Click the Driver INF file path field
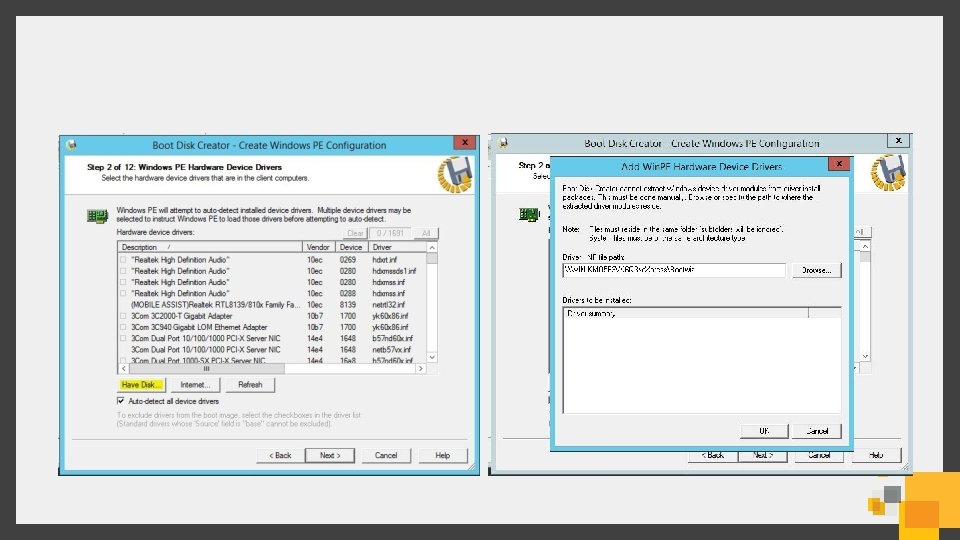This screenshot has height=540, width=960. 673,269
